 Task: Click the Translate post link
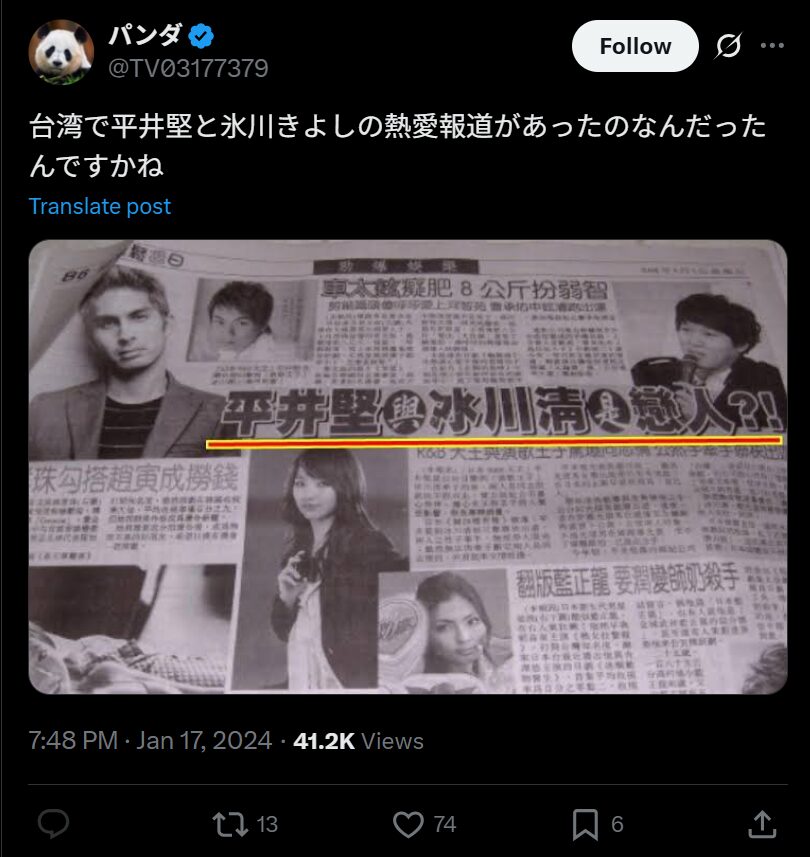pyautogui.click(x=100, y=207)
